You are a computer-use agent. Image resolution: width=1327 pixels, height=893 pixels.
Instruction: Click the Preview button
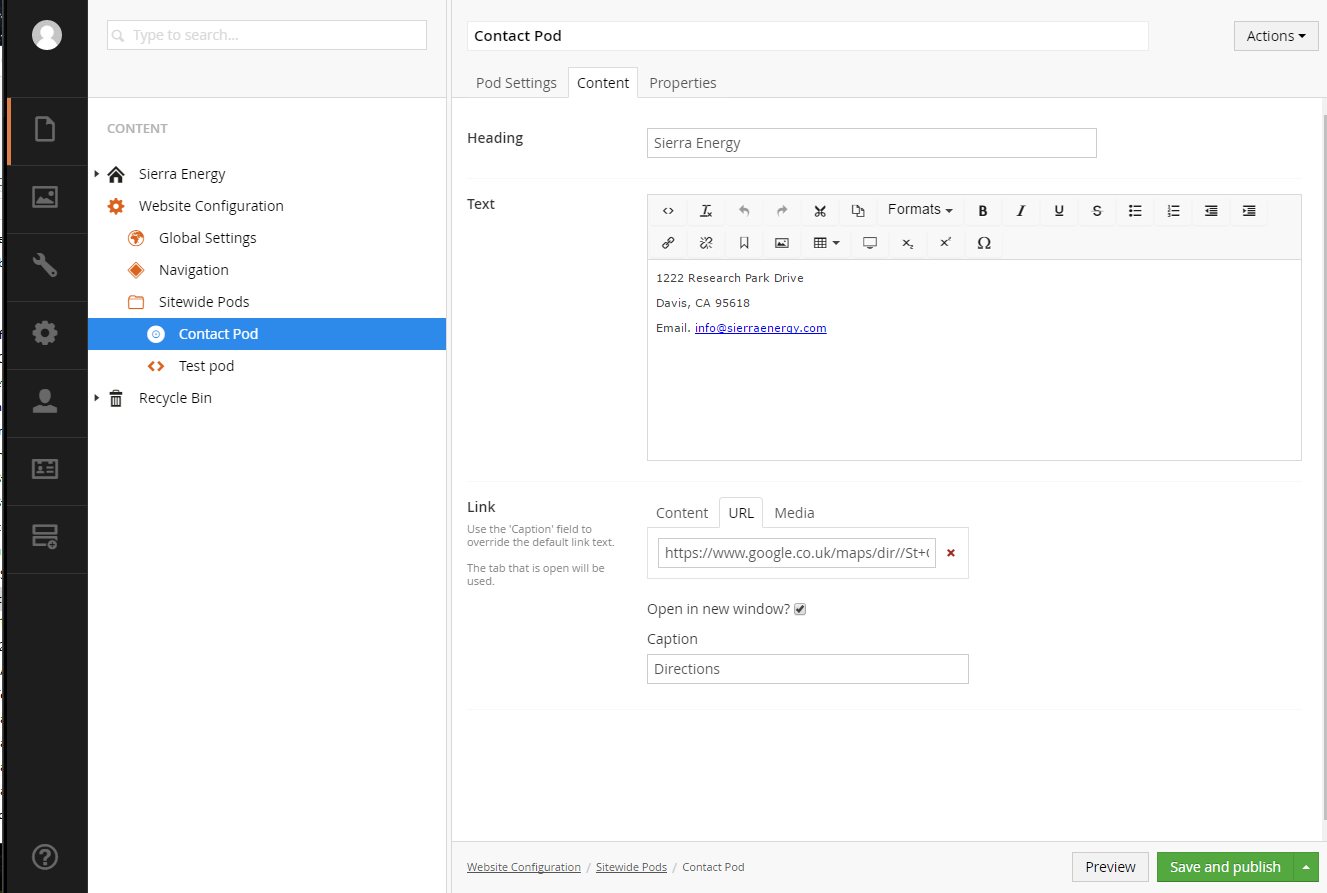point(1110,867)
